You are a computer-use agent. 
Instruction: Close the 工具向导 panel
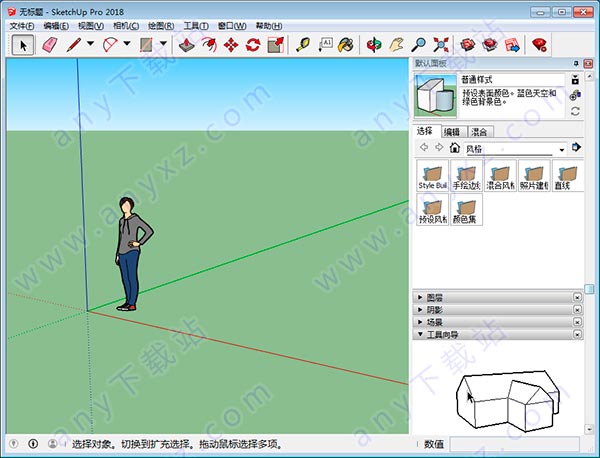point(577,334)
